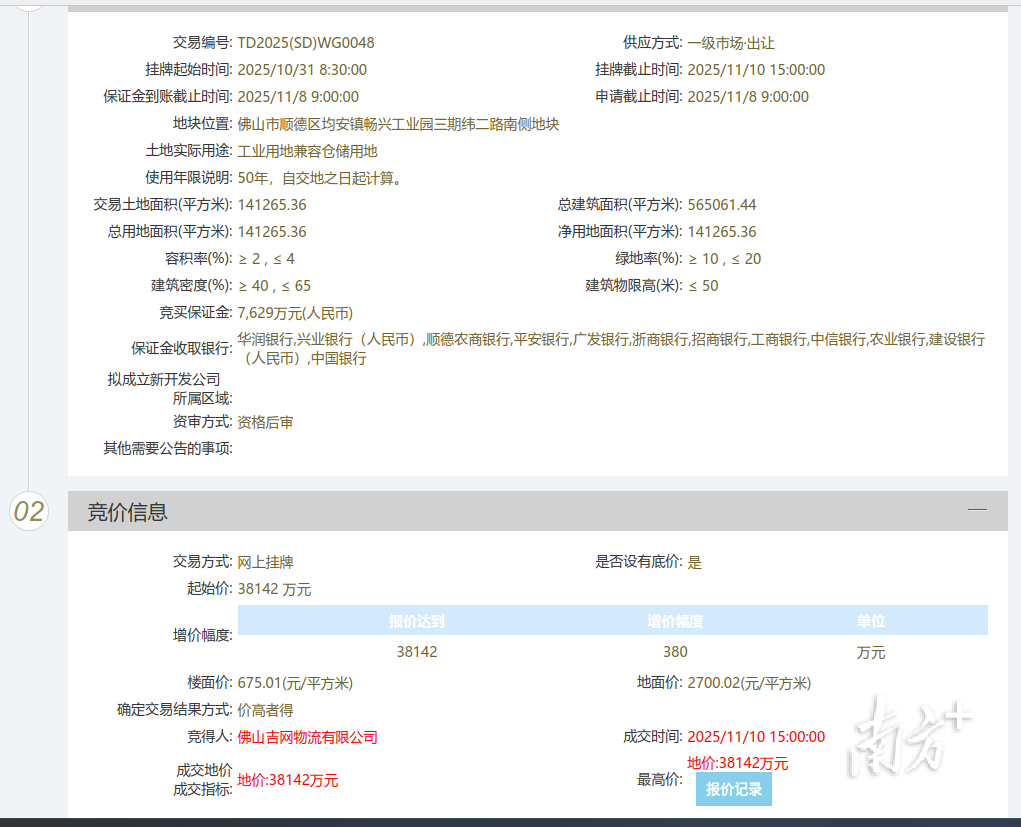Click the 单位 column header

click(x=870, y=621)
